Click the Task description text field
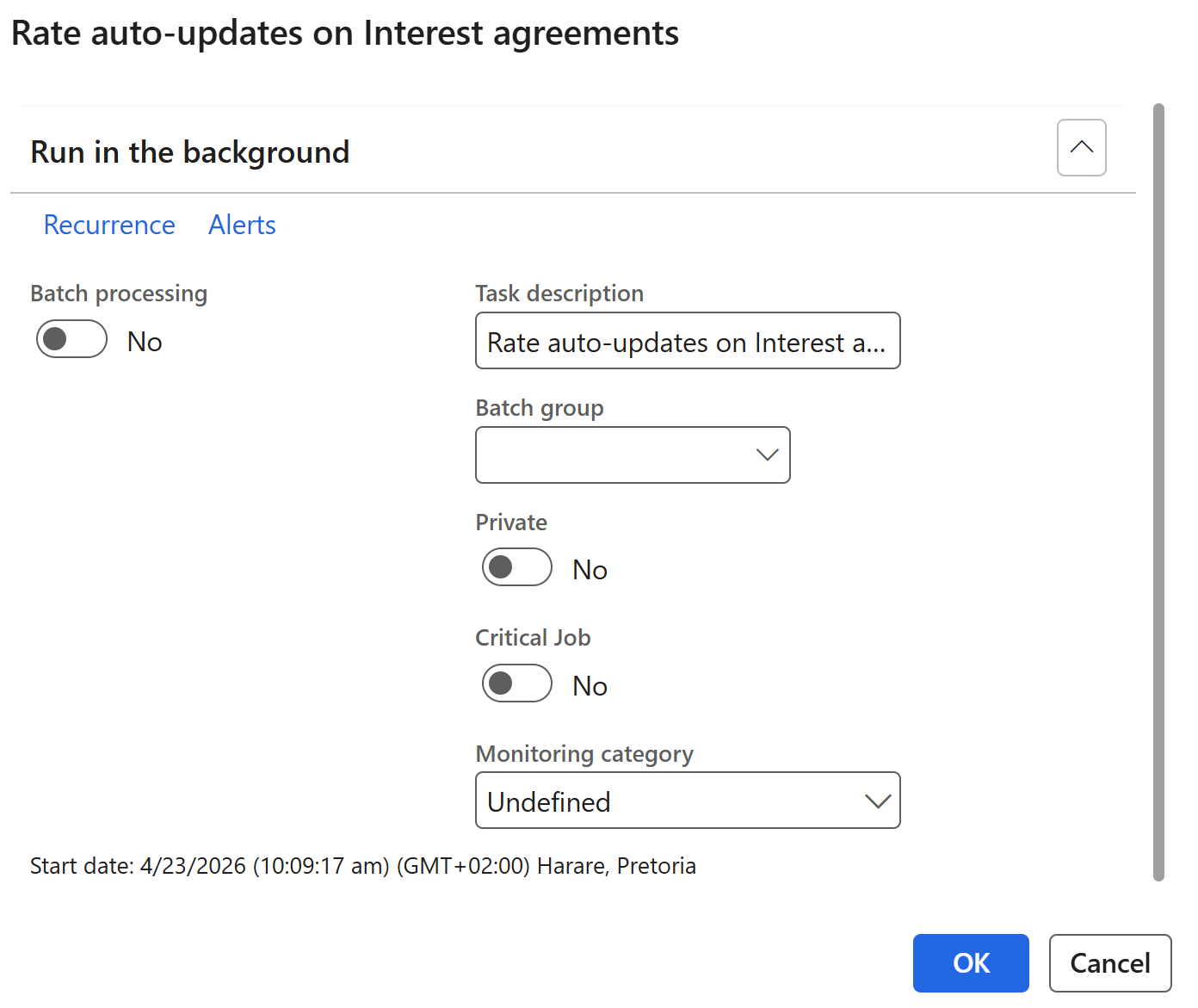 (687, 342)
